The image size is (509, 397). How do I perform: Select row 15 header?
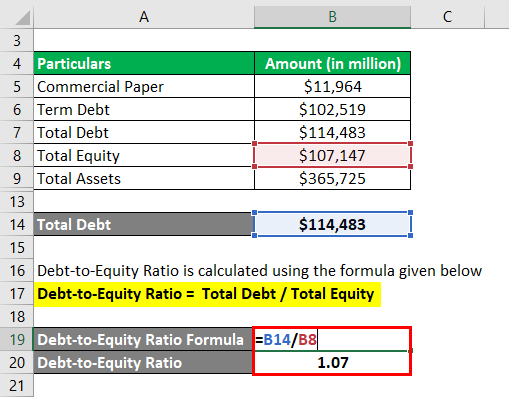pyautogui.click(x=17, y=248)
